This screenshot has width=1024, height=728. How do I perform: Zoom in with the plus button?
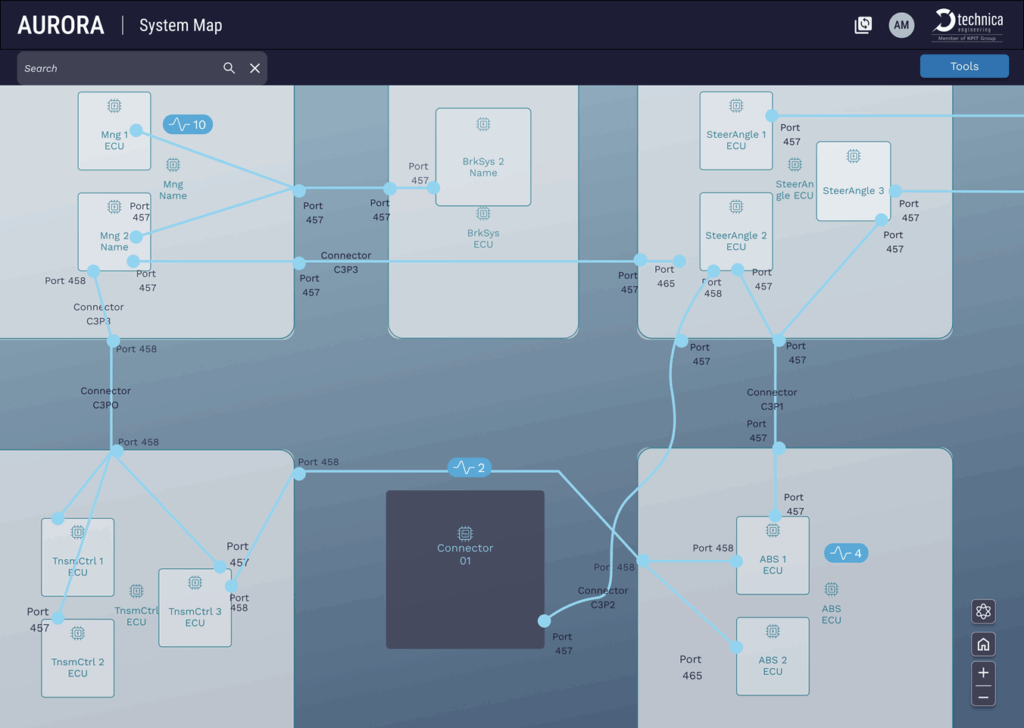[983, 673]
